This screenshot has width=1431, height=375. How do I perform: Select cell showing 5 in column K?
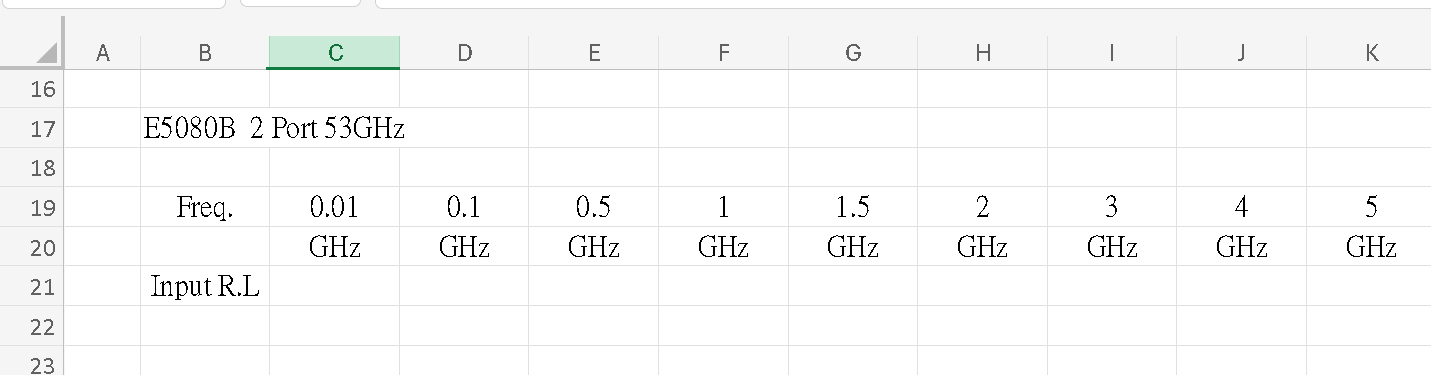[1369, 207]
